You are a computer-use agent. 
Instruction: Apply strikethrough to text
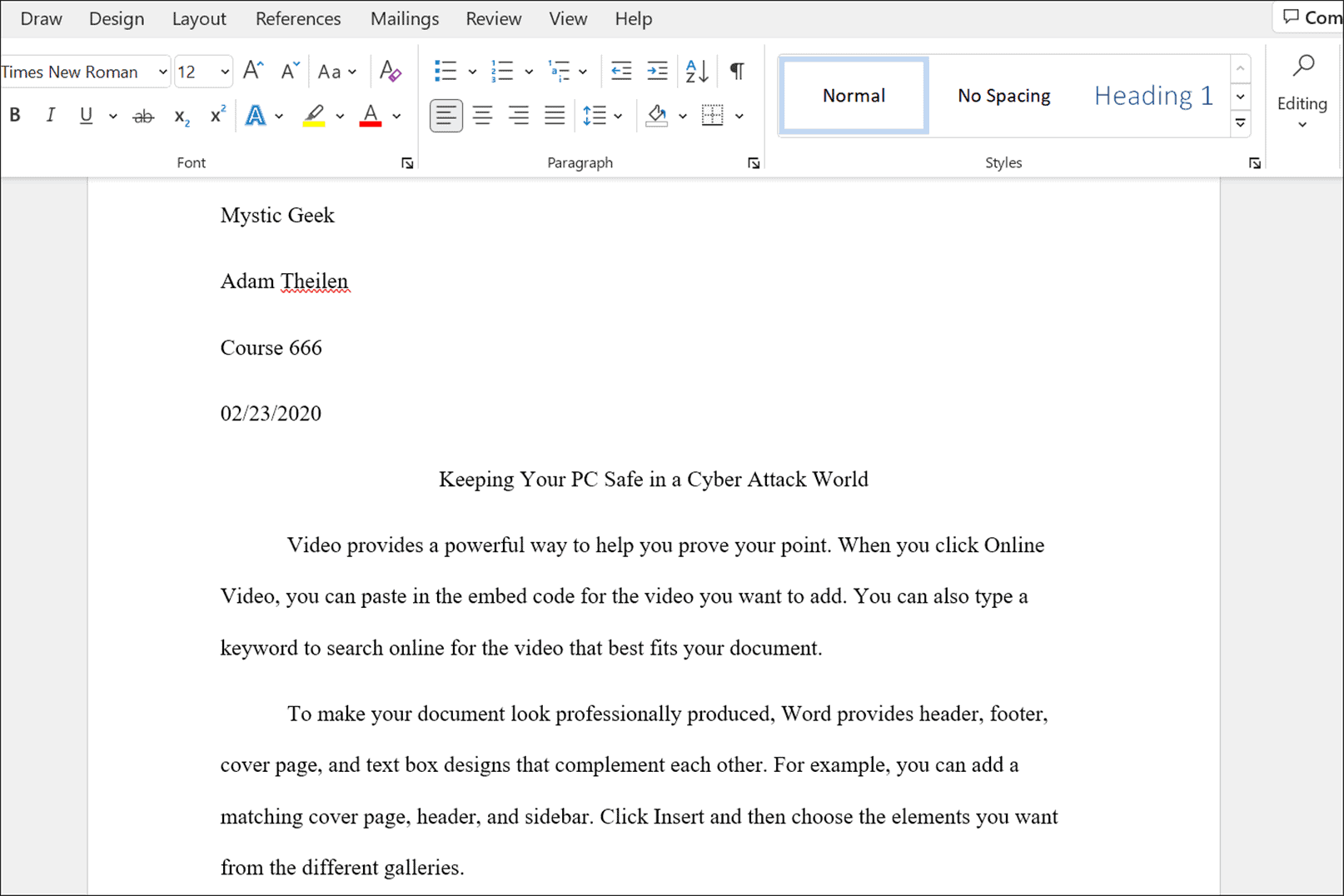tap(143, 115)
